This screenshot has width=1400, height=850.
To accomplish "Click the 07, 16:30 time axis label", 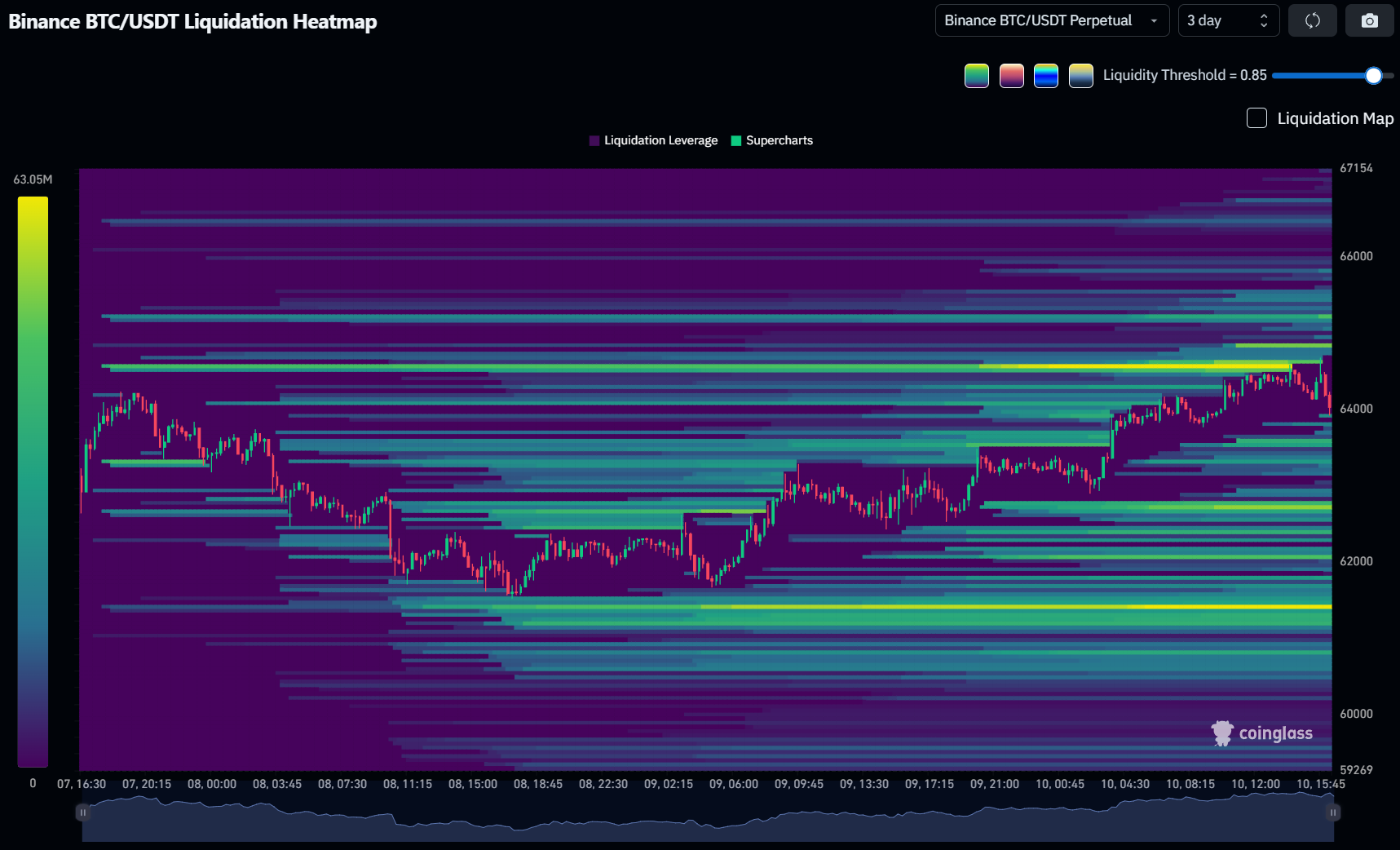I will (82, 784).
